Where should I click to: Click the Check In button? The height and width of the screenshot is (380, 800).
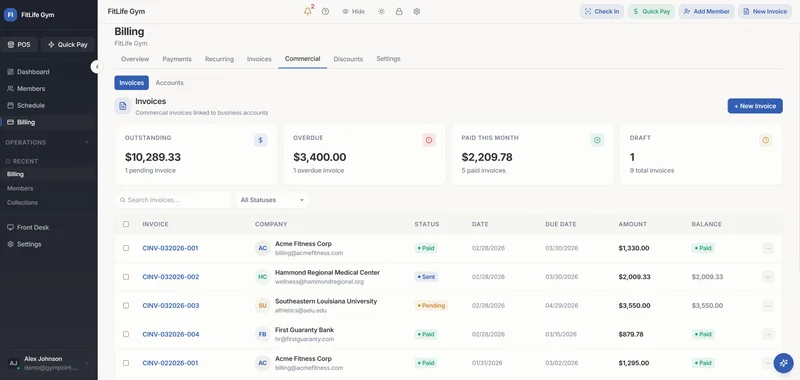click(602, 11)
